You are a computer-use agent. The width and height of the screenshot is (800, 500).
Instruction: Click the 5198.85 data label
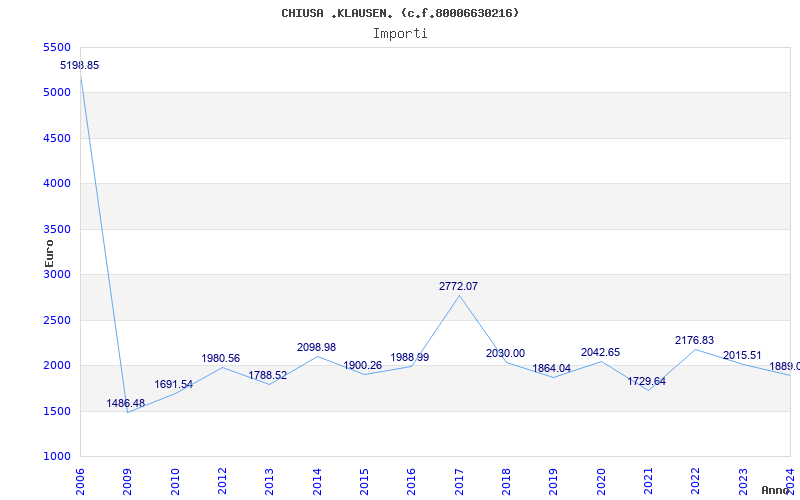point(80,65)
